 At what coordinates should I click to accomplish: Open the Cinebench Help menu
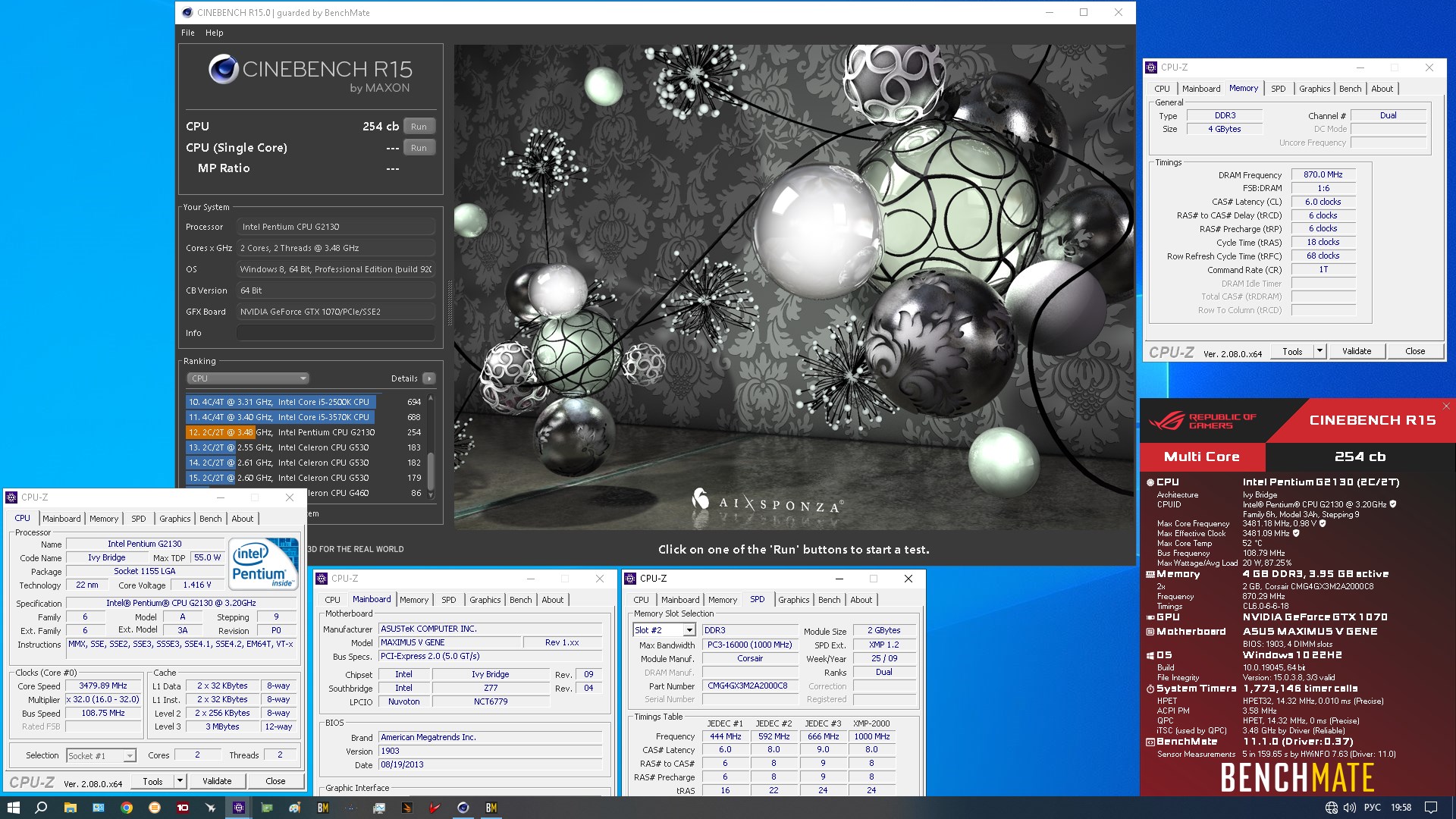click(x=215, y=33)
